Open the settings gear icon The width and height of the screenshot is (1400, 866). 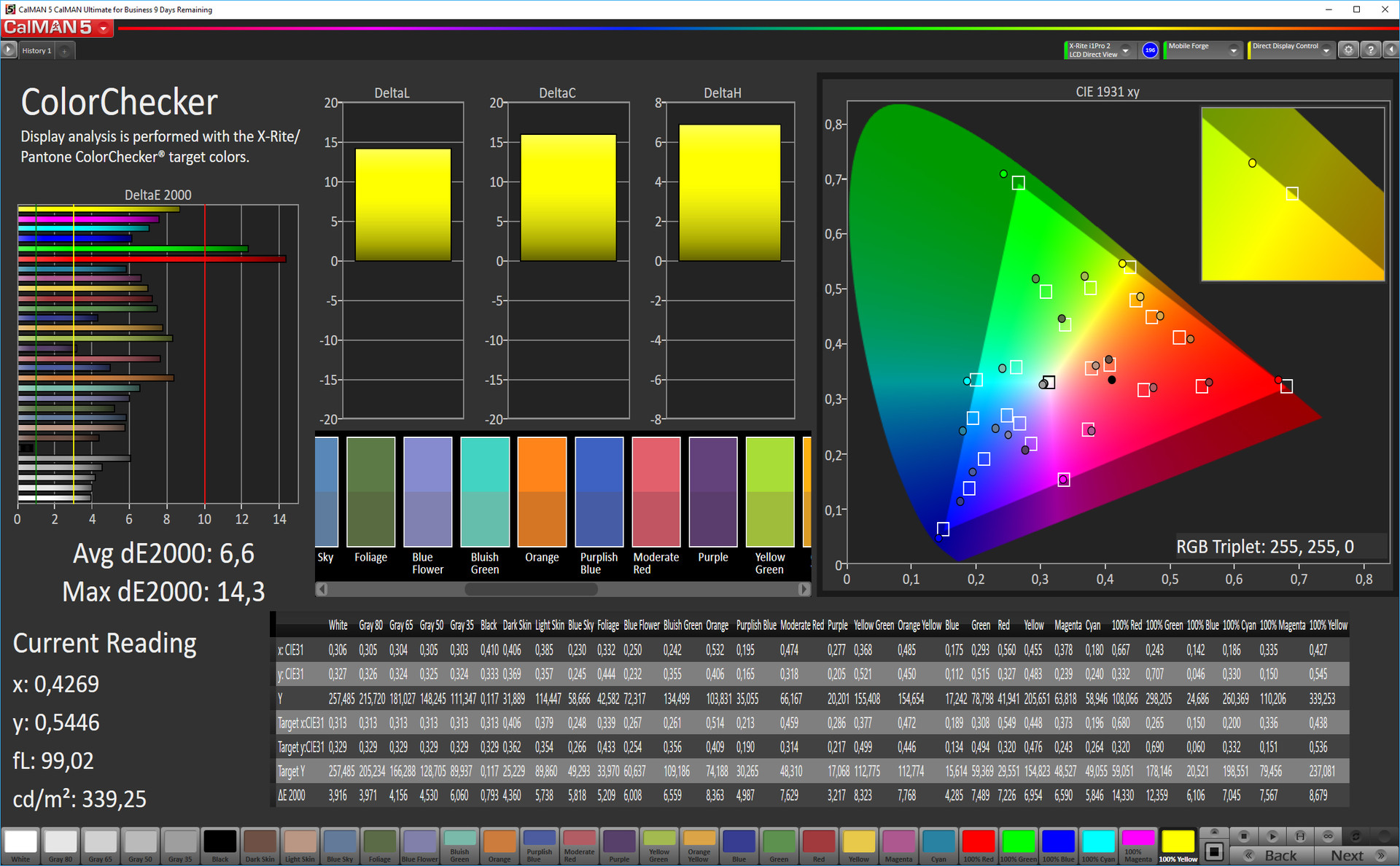[1348, 50]
